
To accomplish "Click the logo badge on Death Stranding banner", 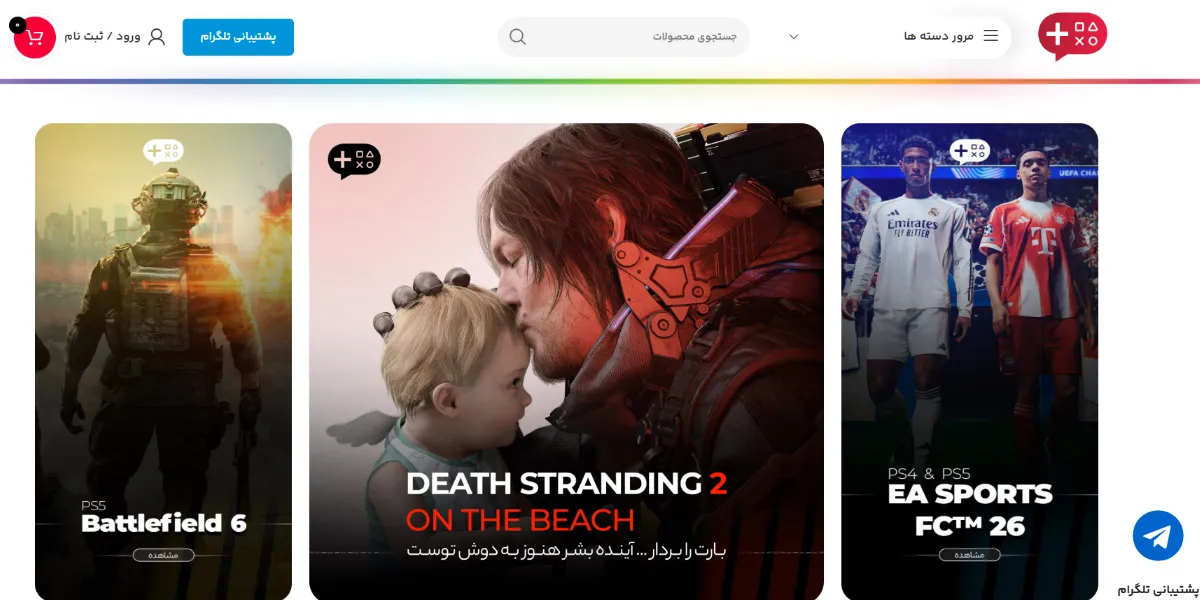I will (354, 160).
